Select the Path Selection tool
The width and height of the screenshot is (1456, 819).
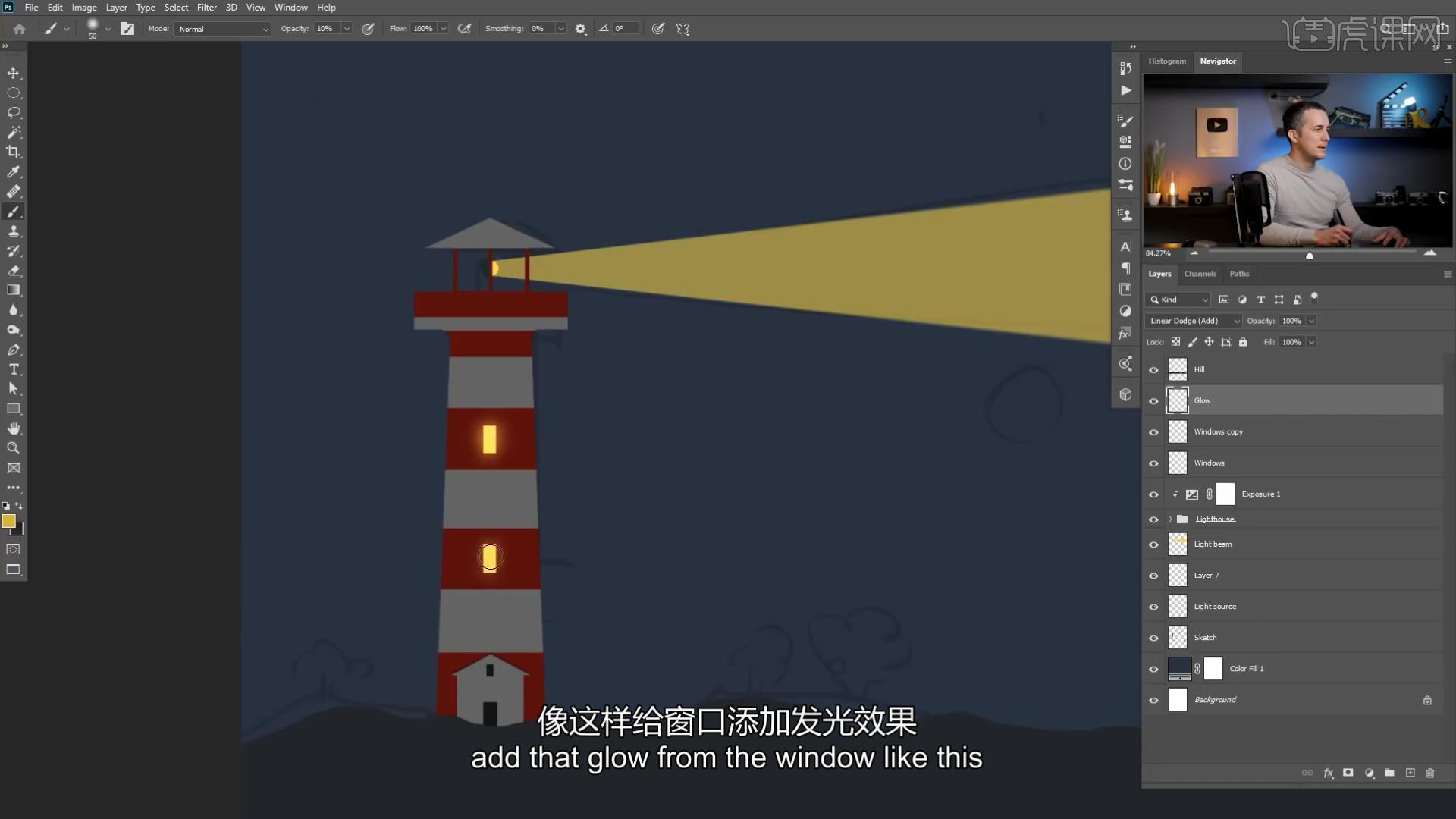tap(14, 389)
